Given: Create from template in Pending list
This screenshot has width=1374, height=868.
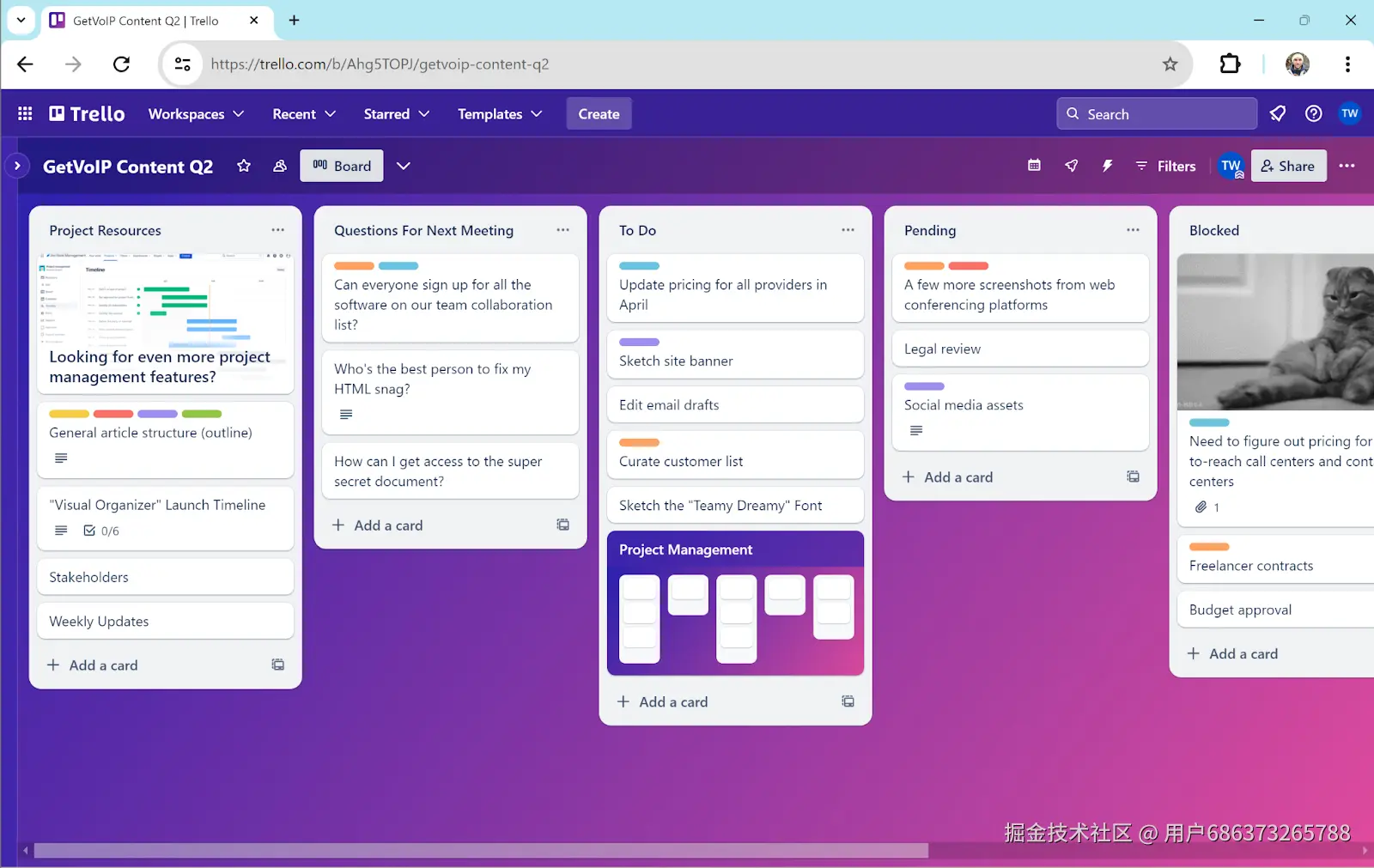Looking at the screenshot, I should 1134,477.
